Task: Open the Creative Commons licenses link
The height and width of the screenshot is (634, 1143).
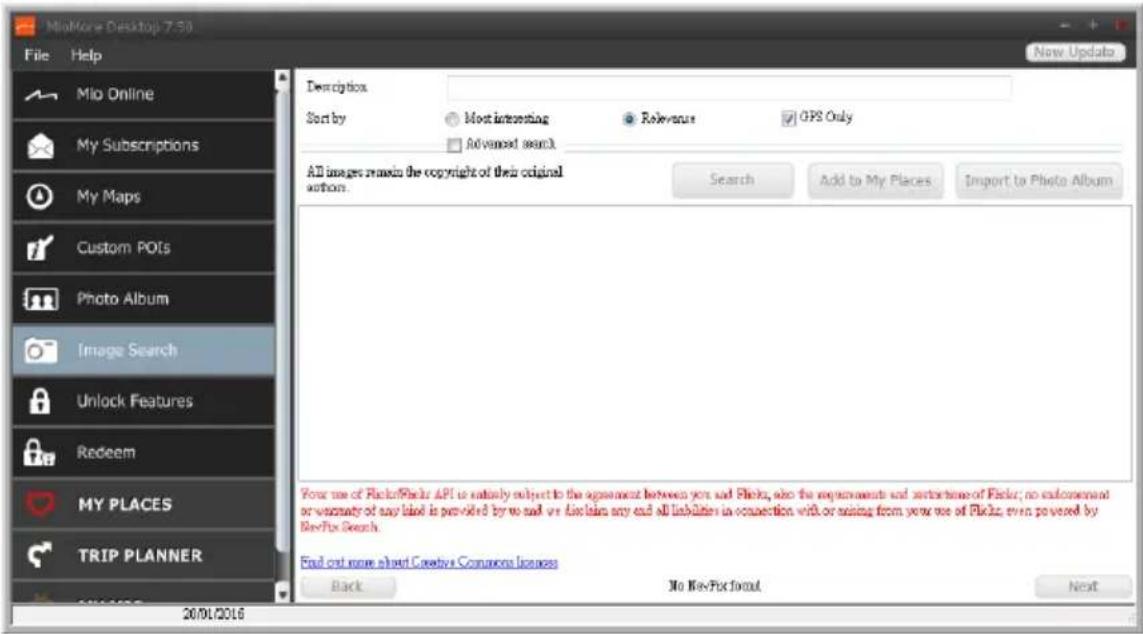Action: pyautogui.click(x=429, y=562)
